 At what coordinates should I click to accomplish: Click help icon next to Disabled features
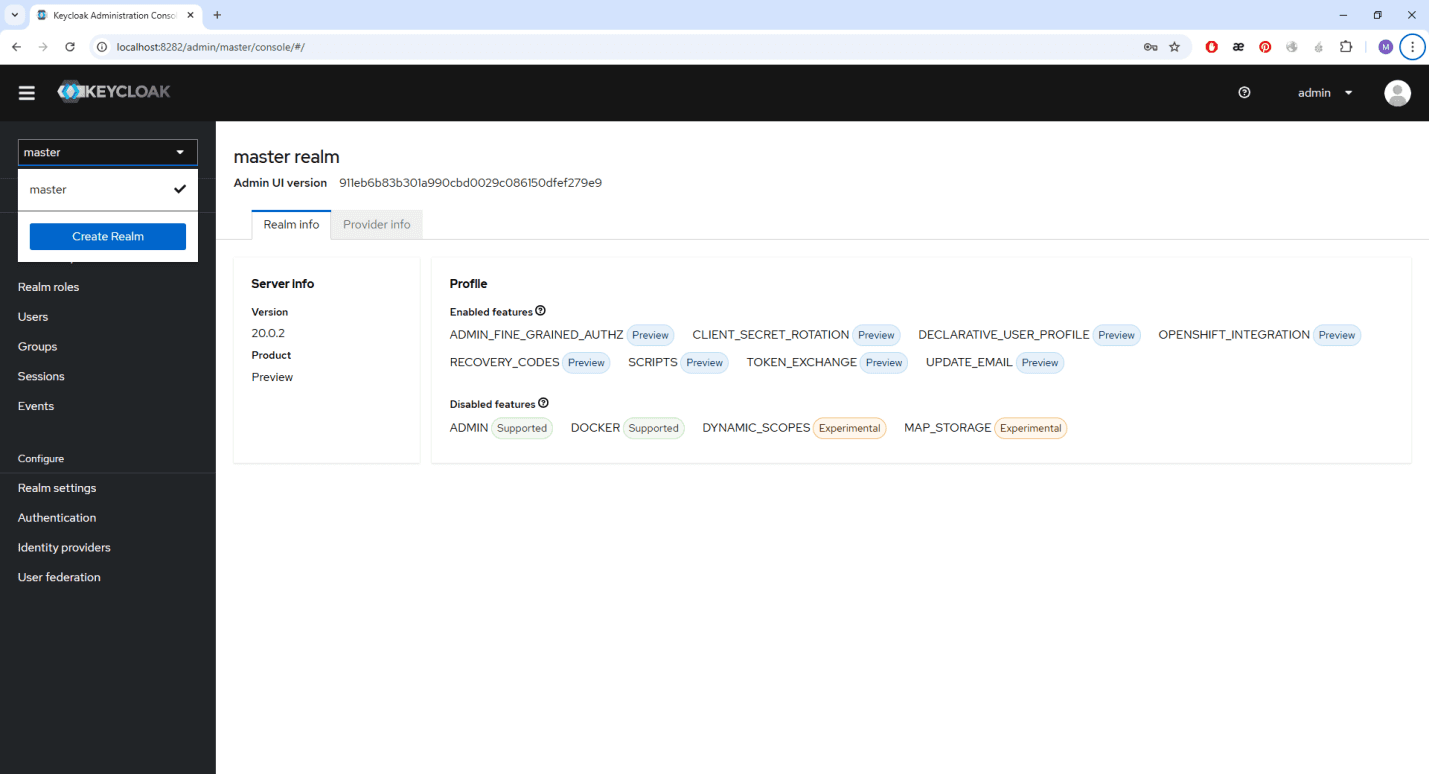pyautogui.click(x=544, y=403)
